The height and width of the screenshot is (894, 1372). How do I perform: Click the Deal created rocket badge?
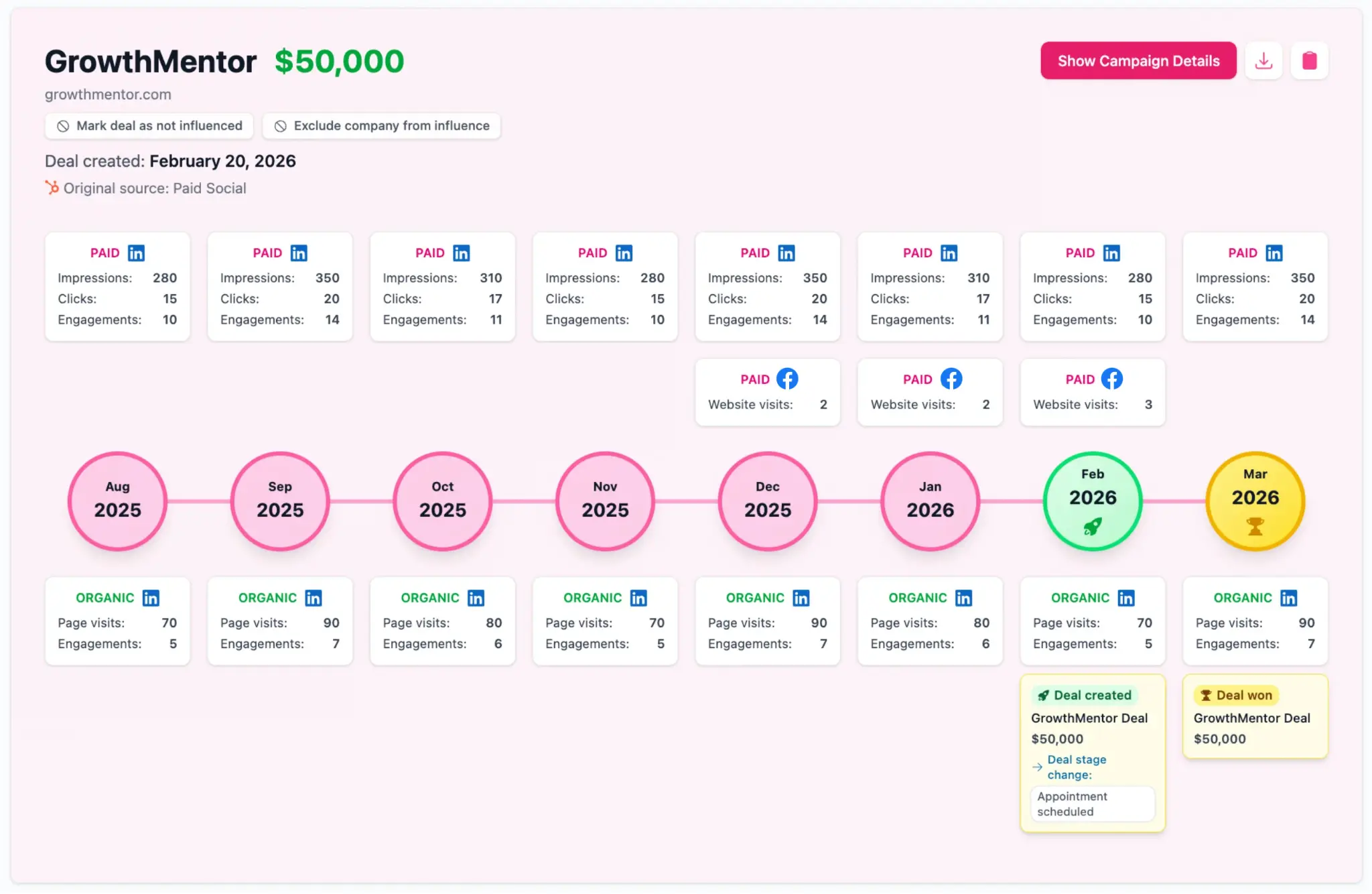click(x=1085, y=695)
